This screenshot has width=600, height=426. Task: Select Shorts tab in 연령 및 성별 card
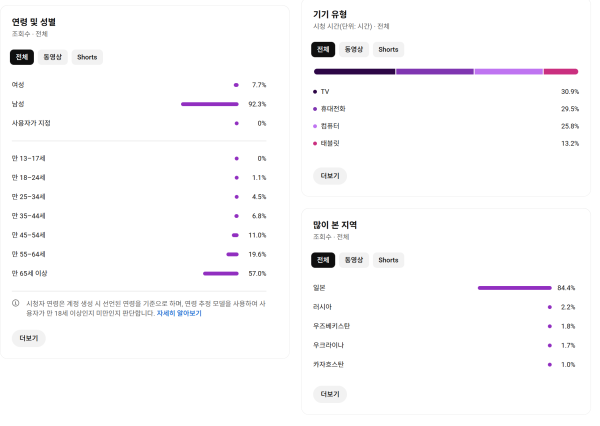[87, 57]
